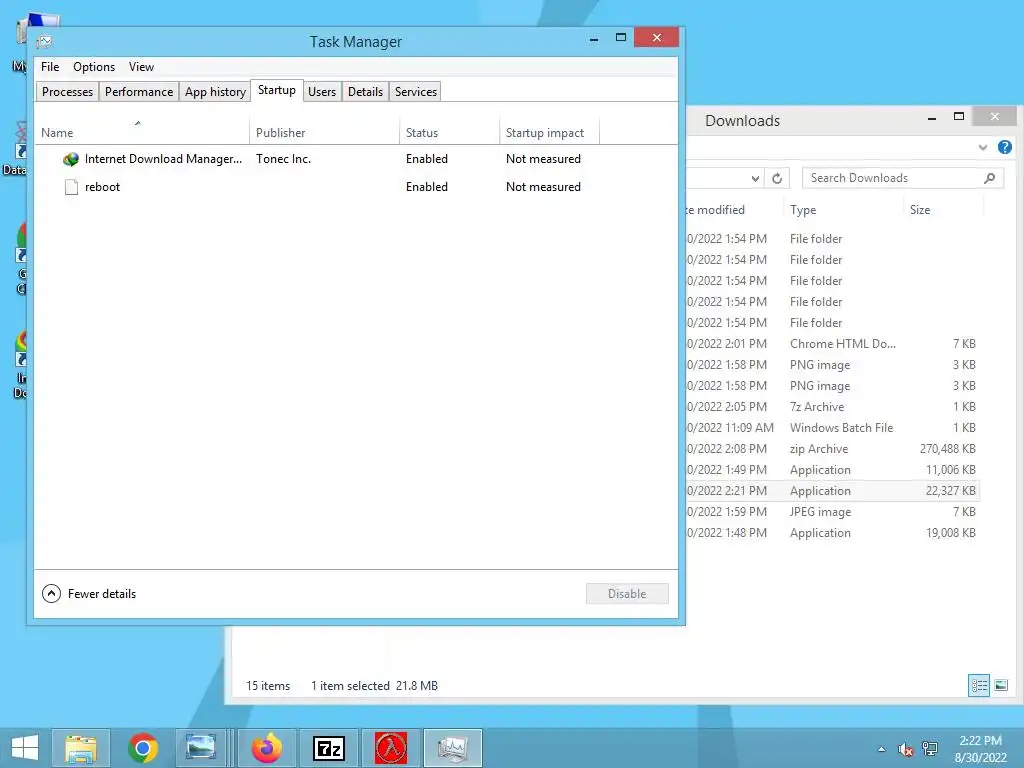The width and height of the screenshot is (1024, 768).
Task: Click the blank file icon beside reboot
Action: point(71,187)
